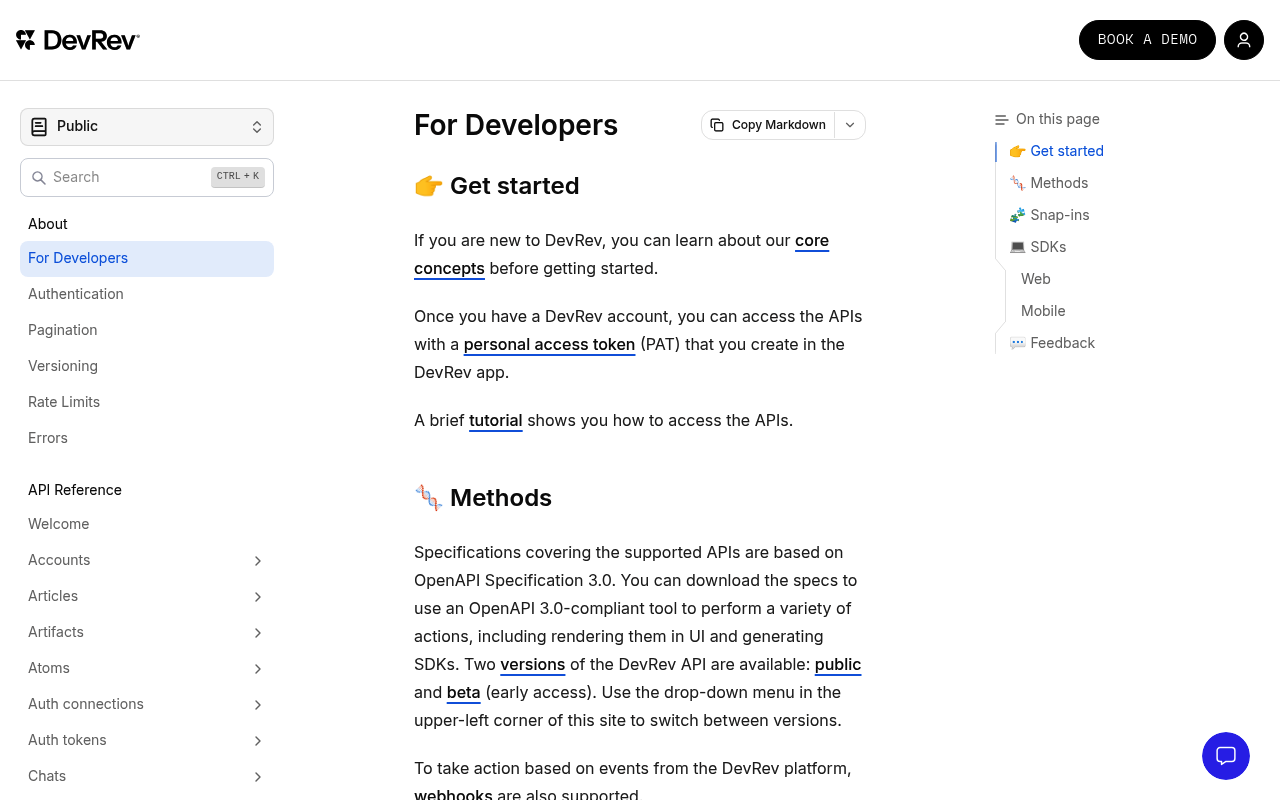Expand the Chats section

pos(258,777)
